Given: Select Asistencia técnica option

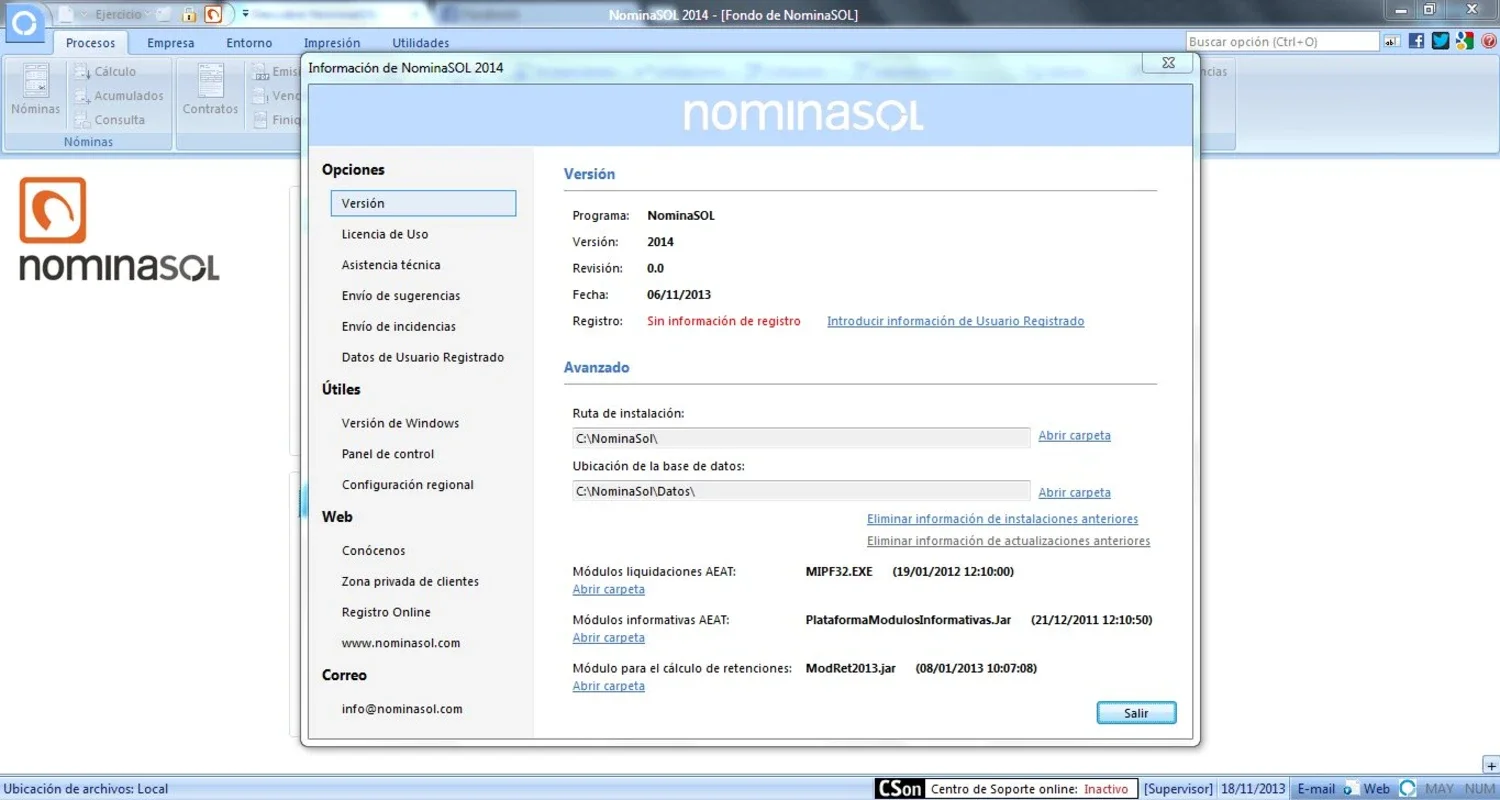Looking at the screenshot, I should click(391, 265).
